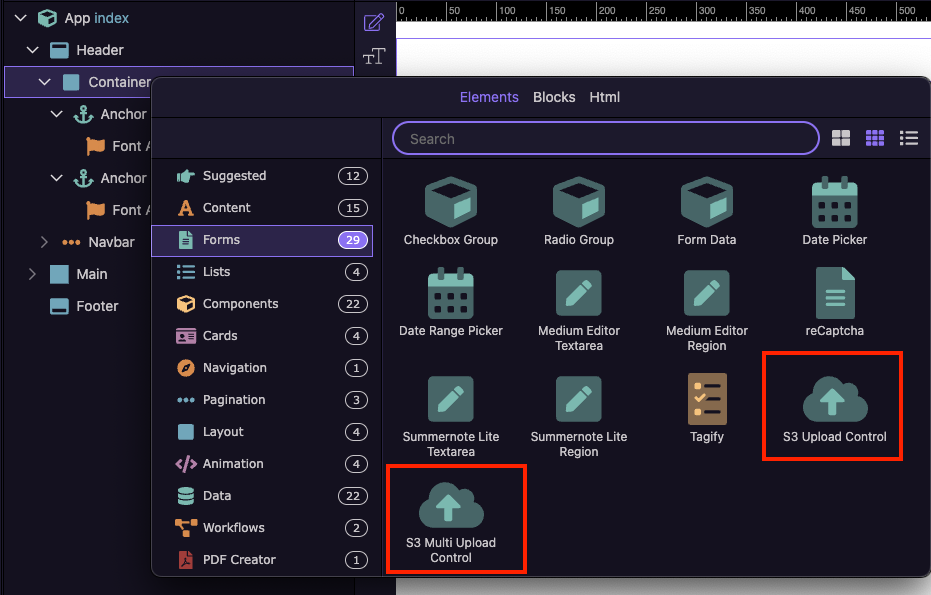
Task: Collapse the Header tree node
Action: (x=33, y=50)
